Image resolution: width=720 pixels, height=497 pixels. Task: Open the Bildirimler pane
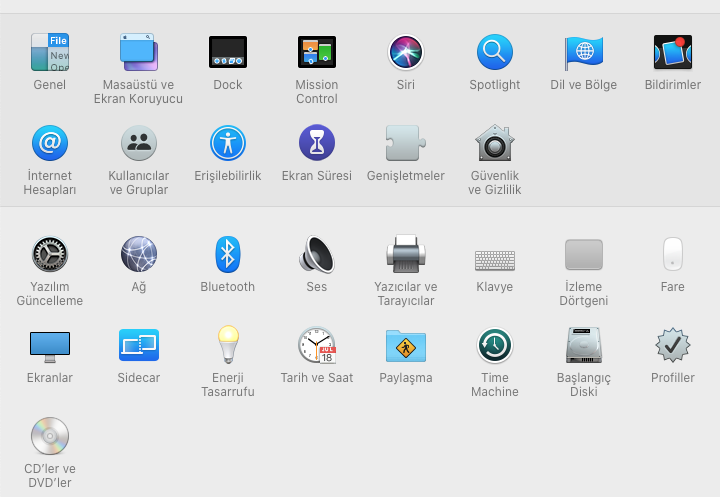coord(673,52)
